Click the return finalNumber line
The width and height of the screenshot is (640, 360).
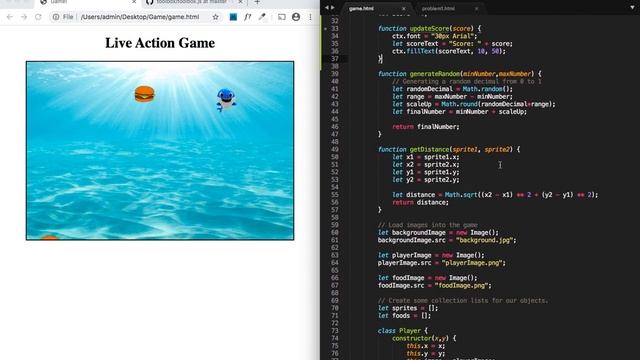pyautogui.click(x=426, y=127)
